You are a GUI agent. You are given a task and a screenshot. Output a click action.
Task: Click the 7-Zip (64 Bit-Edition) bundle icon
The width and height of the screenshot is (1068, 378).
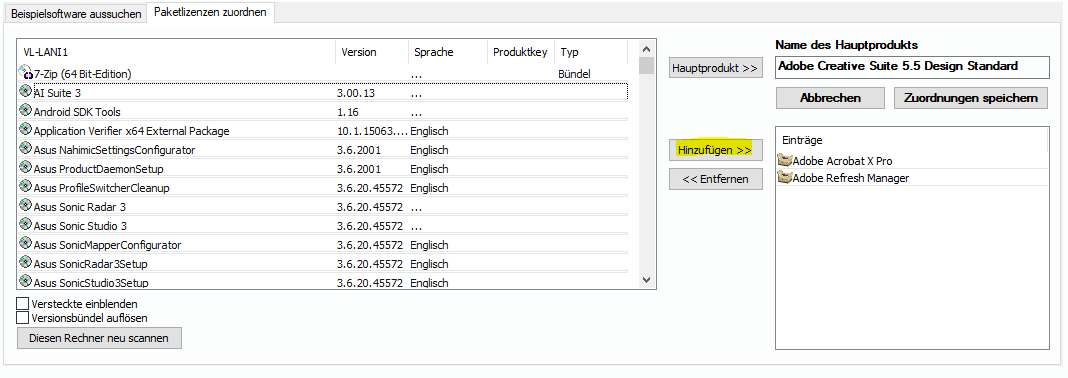pos(27,72)
